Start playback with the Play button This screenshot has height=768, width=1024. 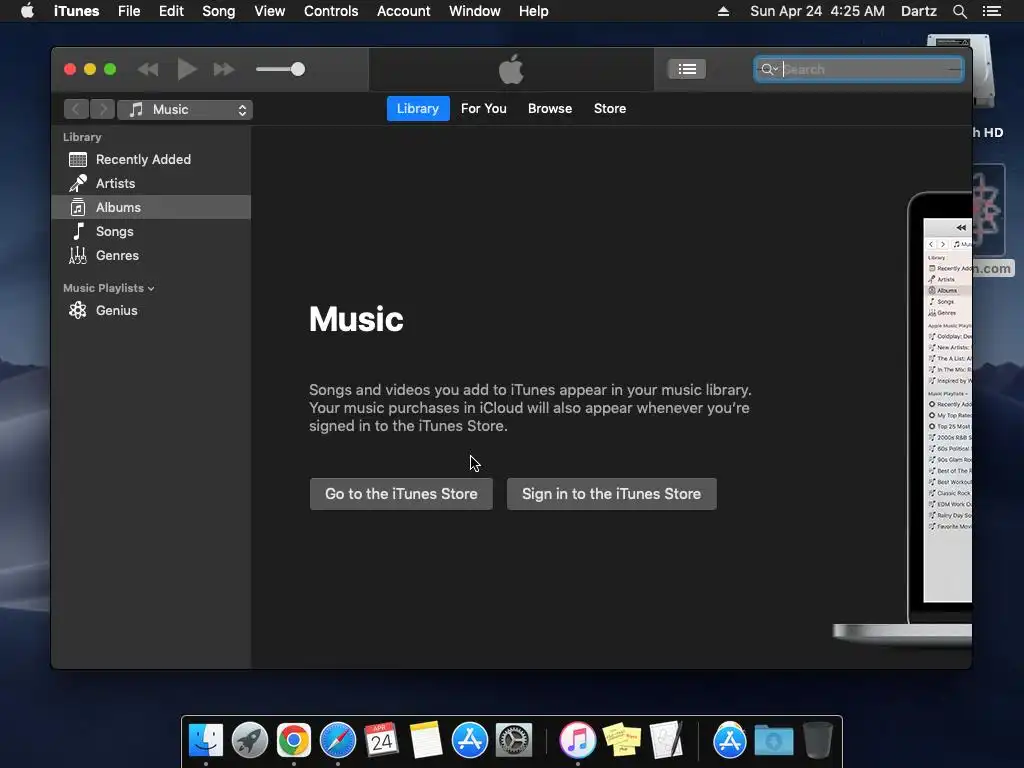[187, 69]
